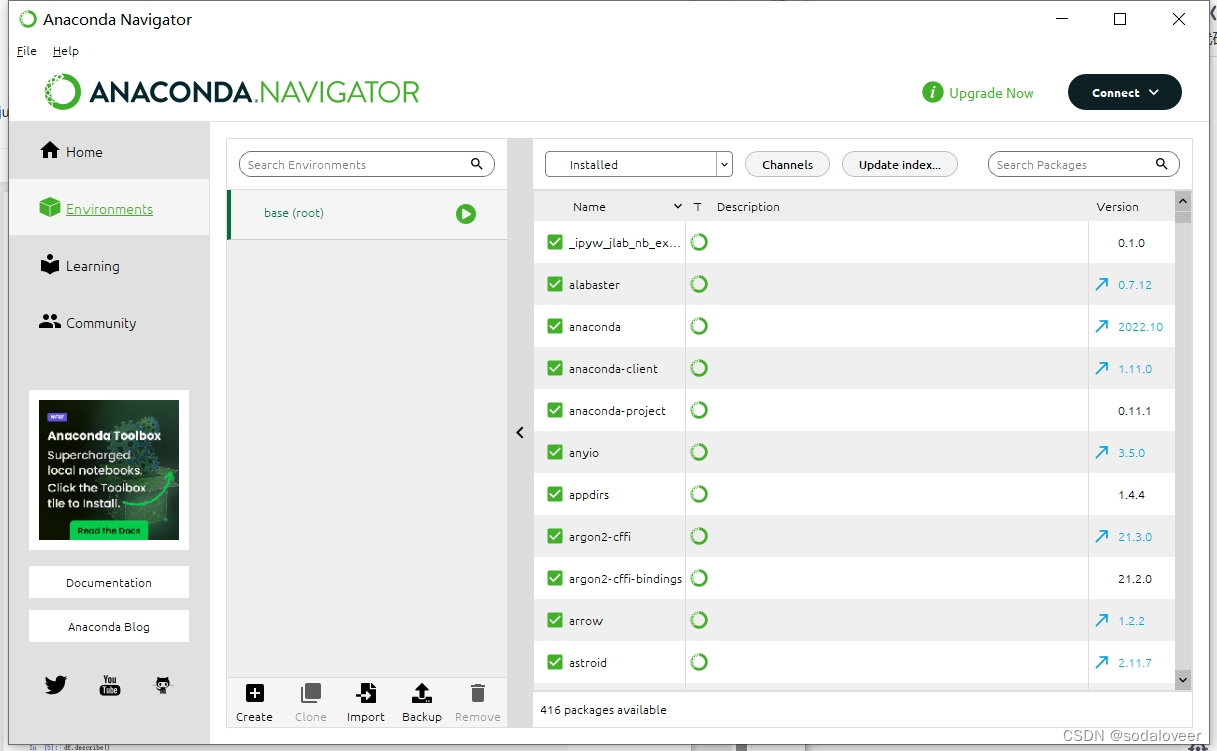Open the Connect dropdown button
Viewport: 1217px width, 751px height.
tap(1125, 92)
